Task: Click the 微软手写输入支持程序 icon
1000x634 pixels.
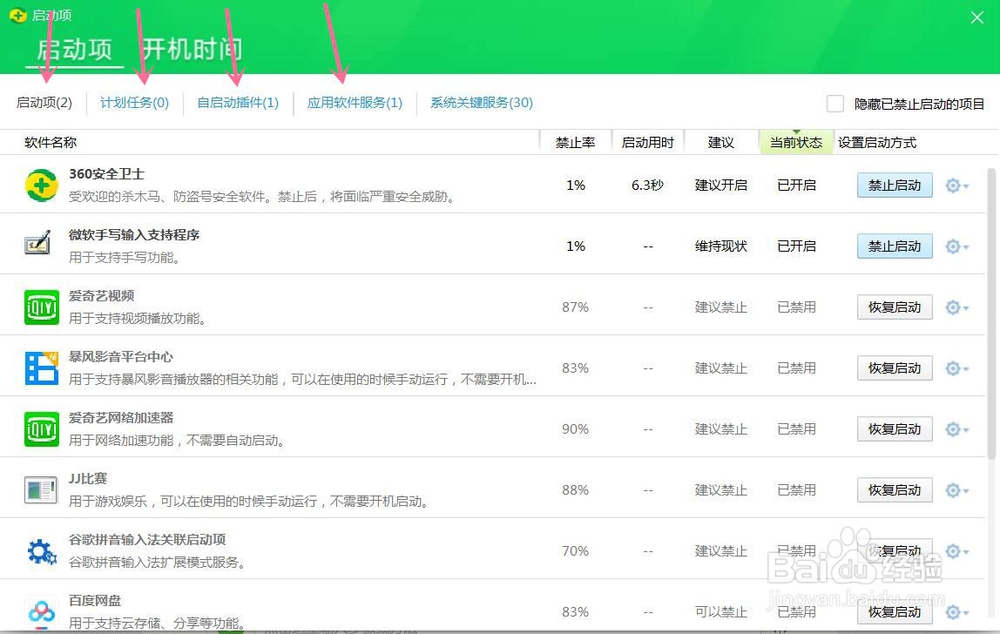Action: pos(38,242)
